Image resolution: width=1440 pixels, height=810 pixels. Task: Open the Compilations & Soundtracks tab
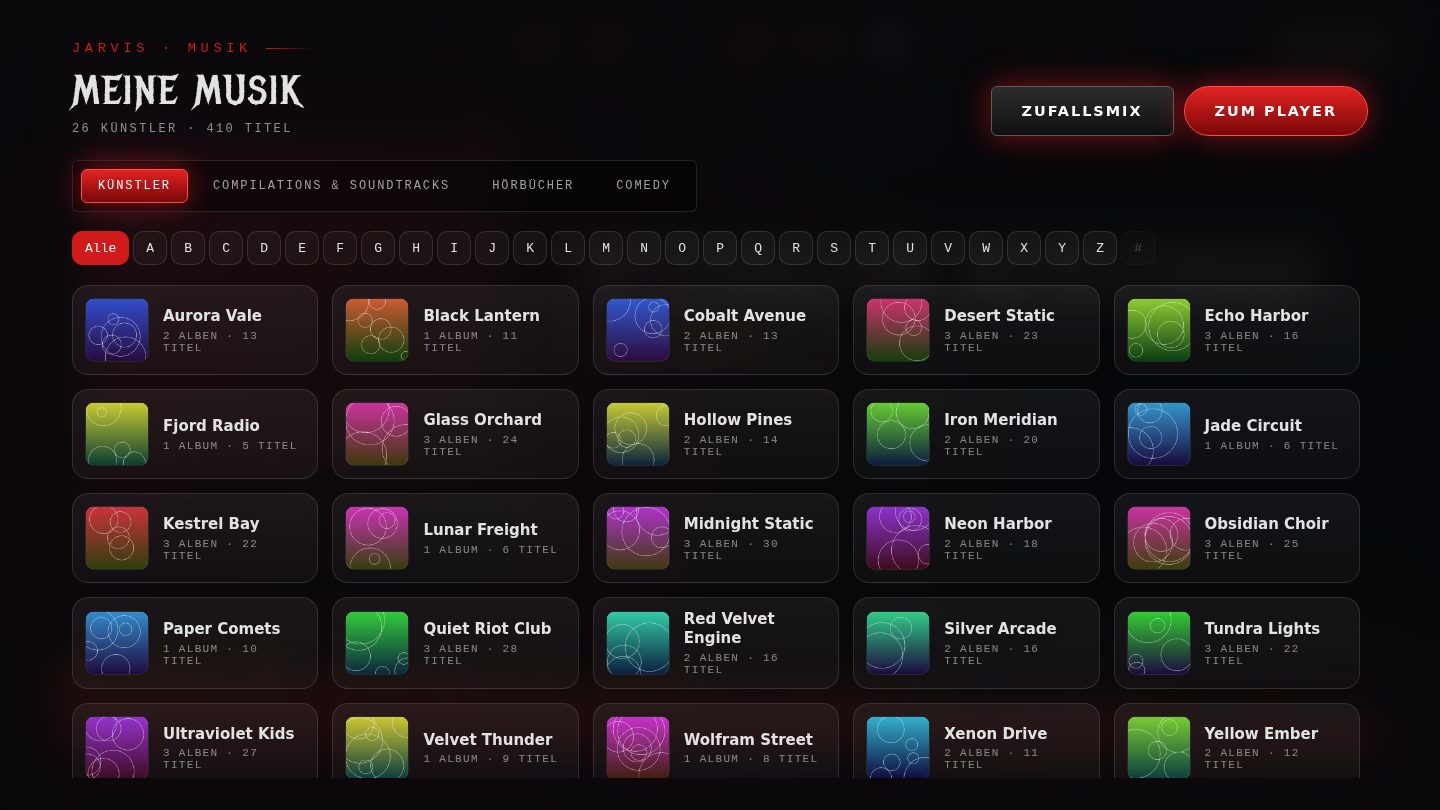coord(331,186)
